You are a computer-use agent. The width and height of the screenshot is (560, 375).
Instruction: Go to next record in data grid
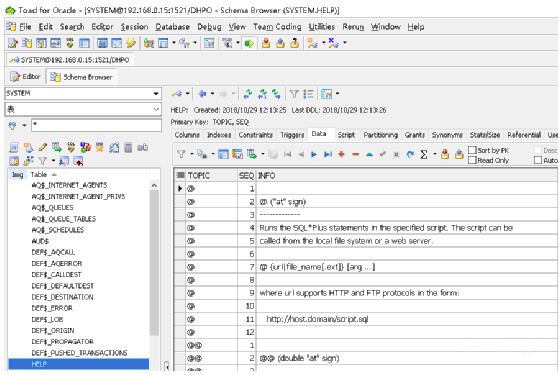(314, 154)
